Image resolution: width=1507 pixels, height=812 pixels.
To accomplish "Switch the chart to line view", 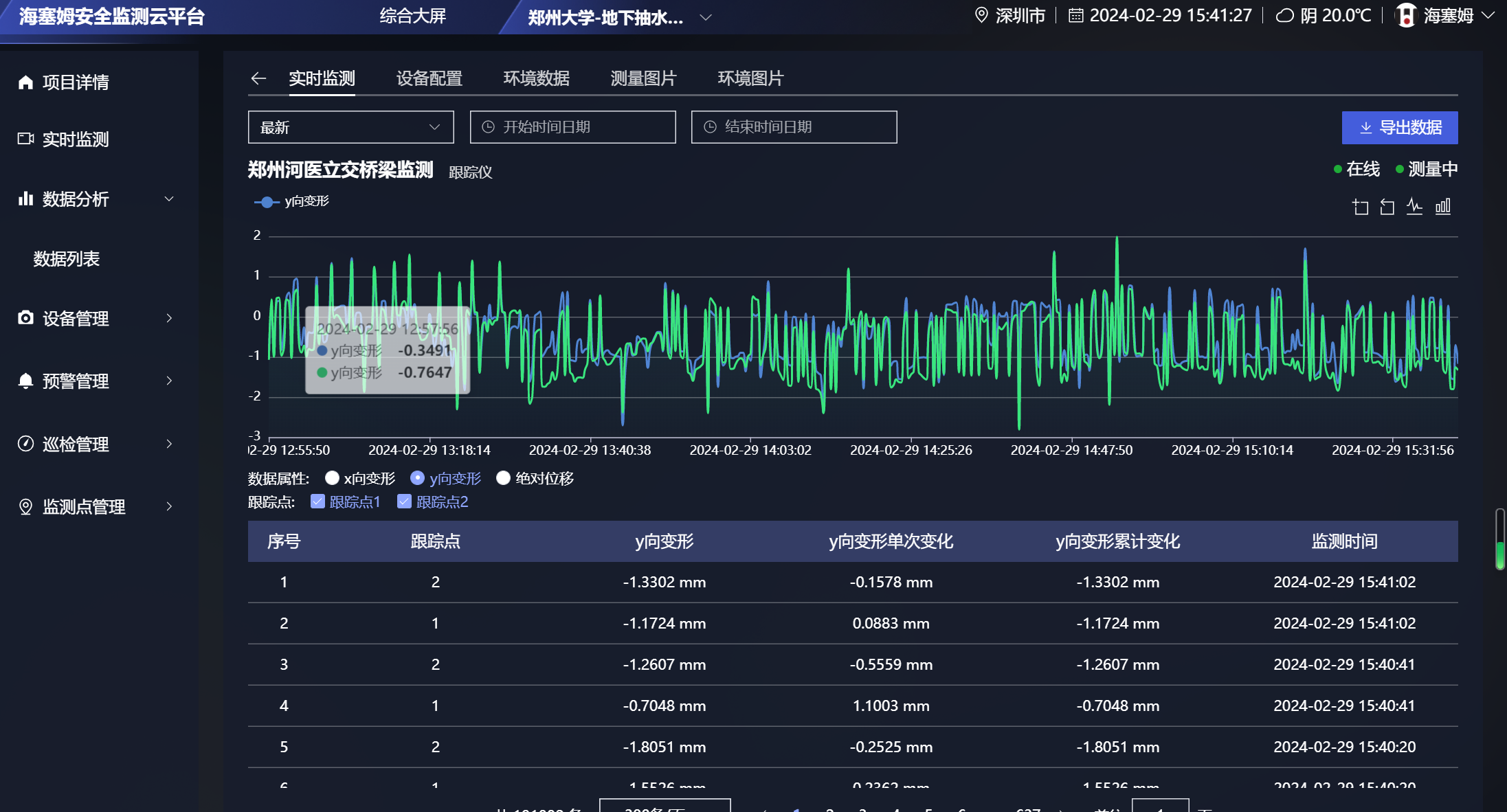I will pyautogui.click(x=1414, y=206).
